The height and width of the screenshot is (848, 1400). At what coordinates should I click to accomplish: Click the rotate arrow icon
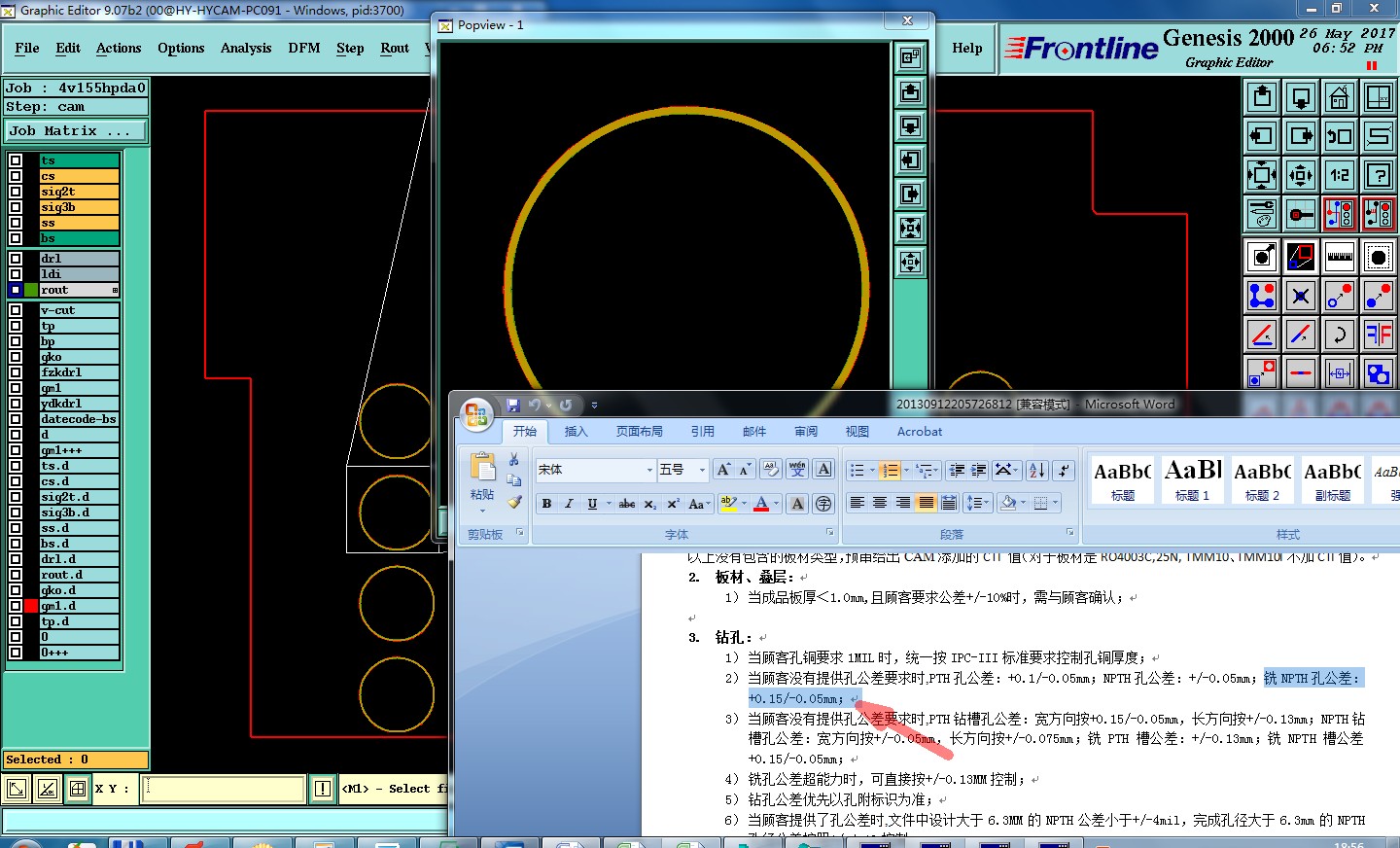(x=1340, y=335)
